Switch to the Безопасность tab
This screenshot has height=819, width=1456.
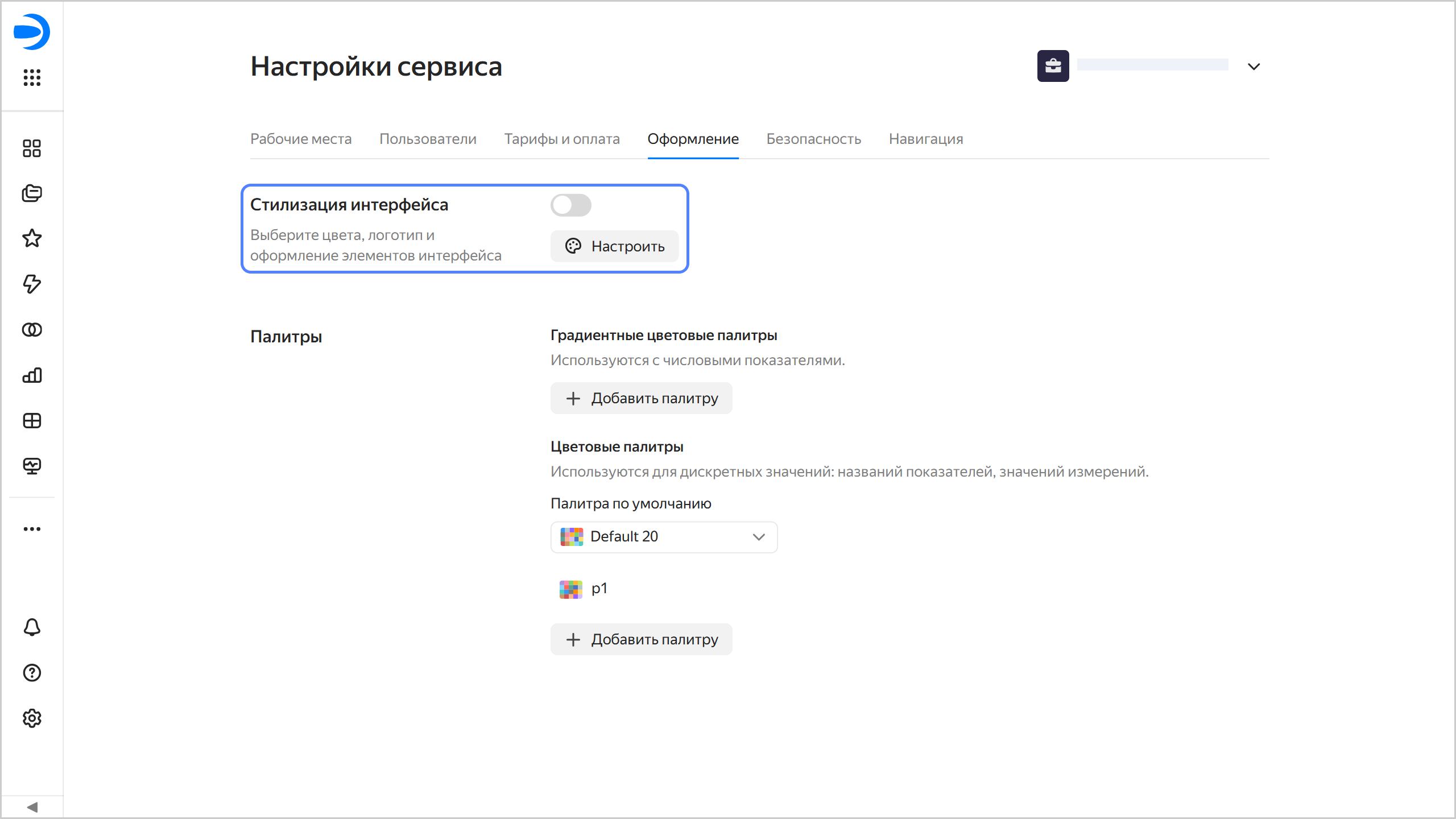(813, 139)
